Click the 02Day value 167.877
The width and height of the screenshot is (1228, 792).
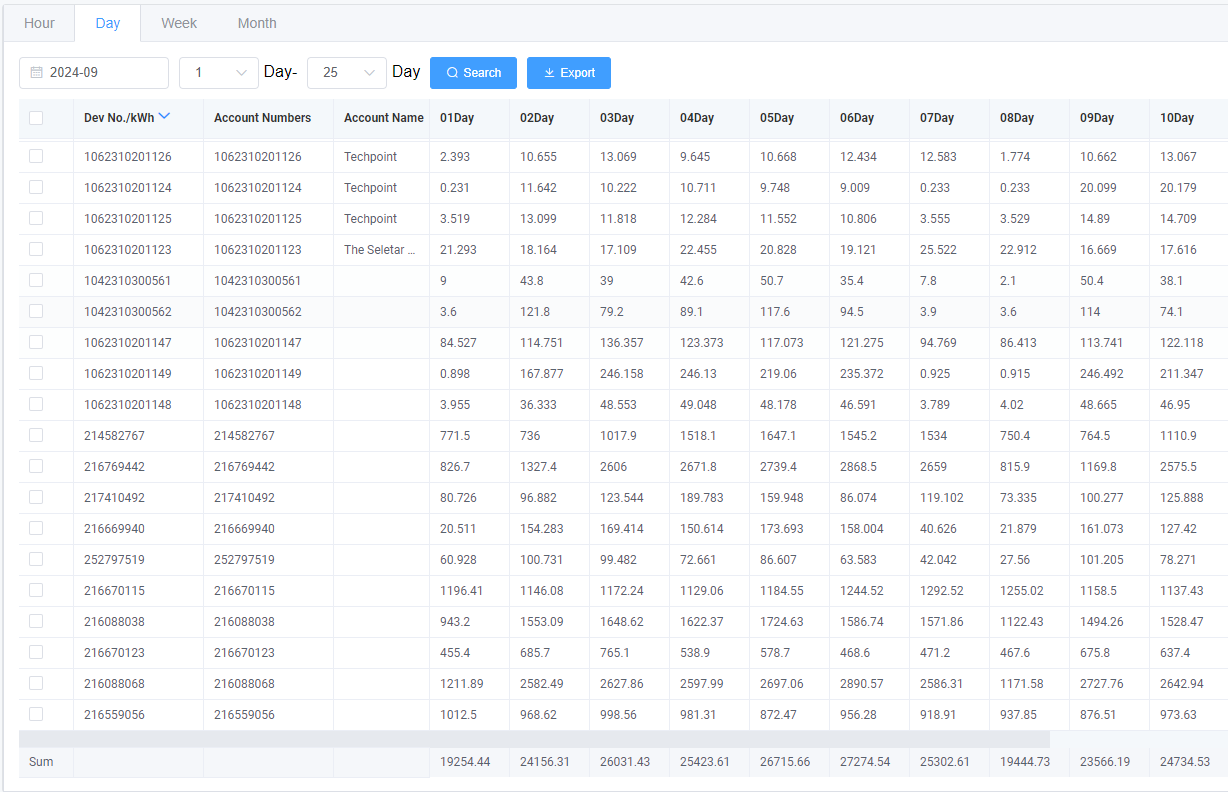(x=542, y=373)
